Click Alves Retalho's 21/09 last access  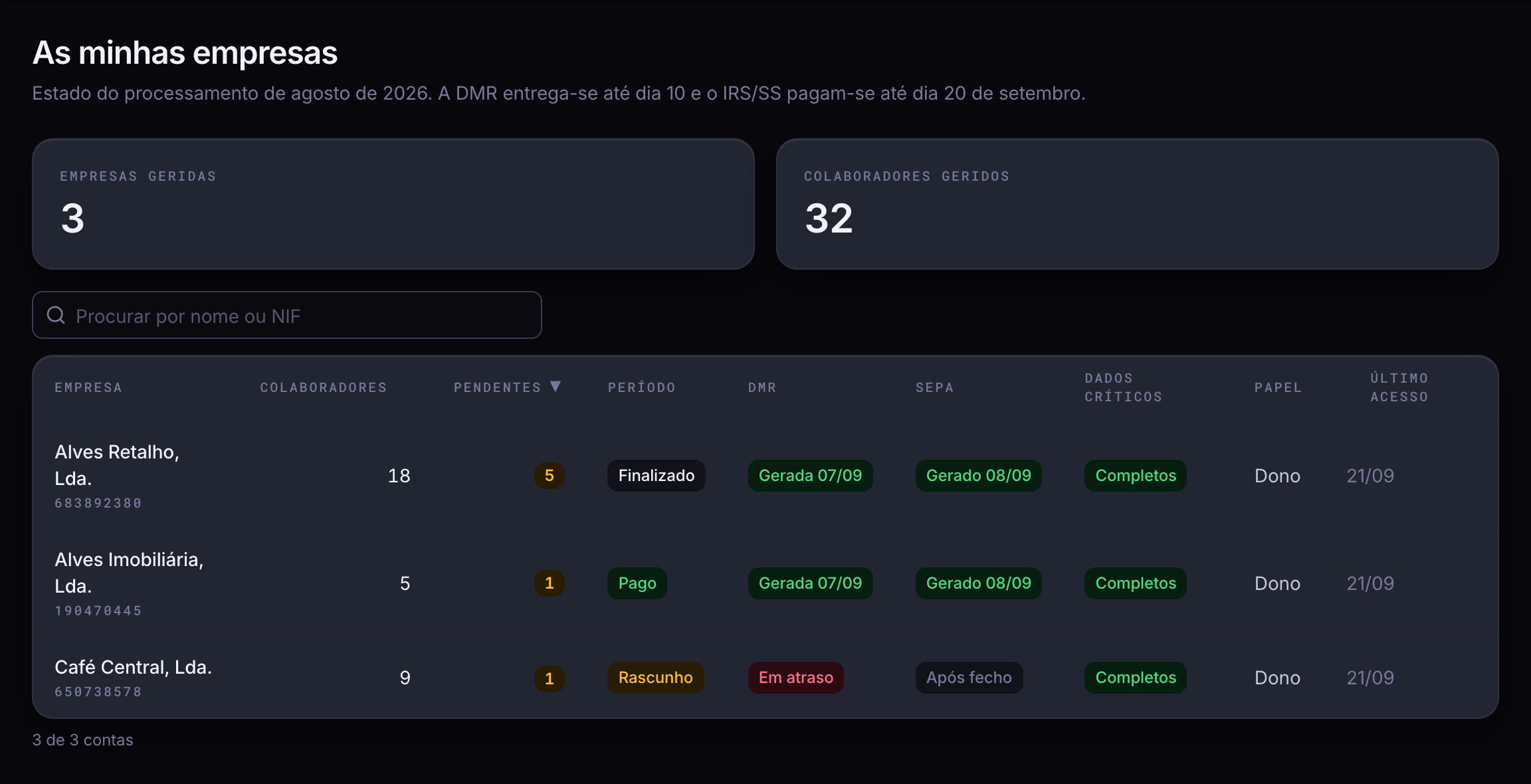click(1370, 476)
